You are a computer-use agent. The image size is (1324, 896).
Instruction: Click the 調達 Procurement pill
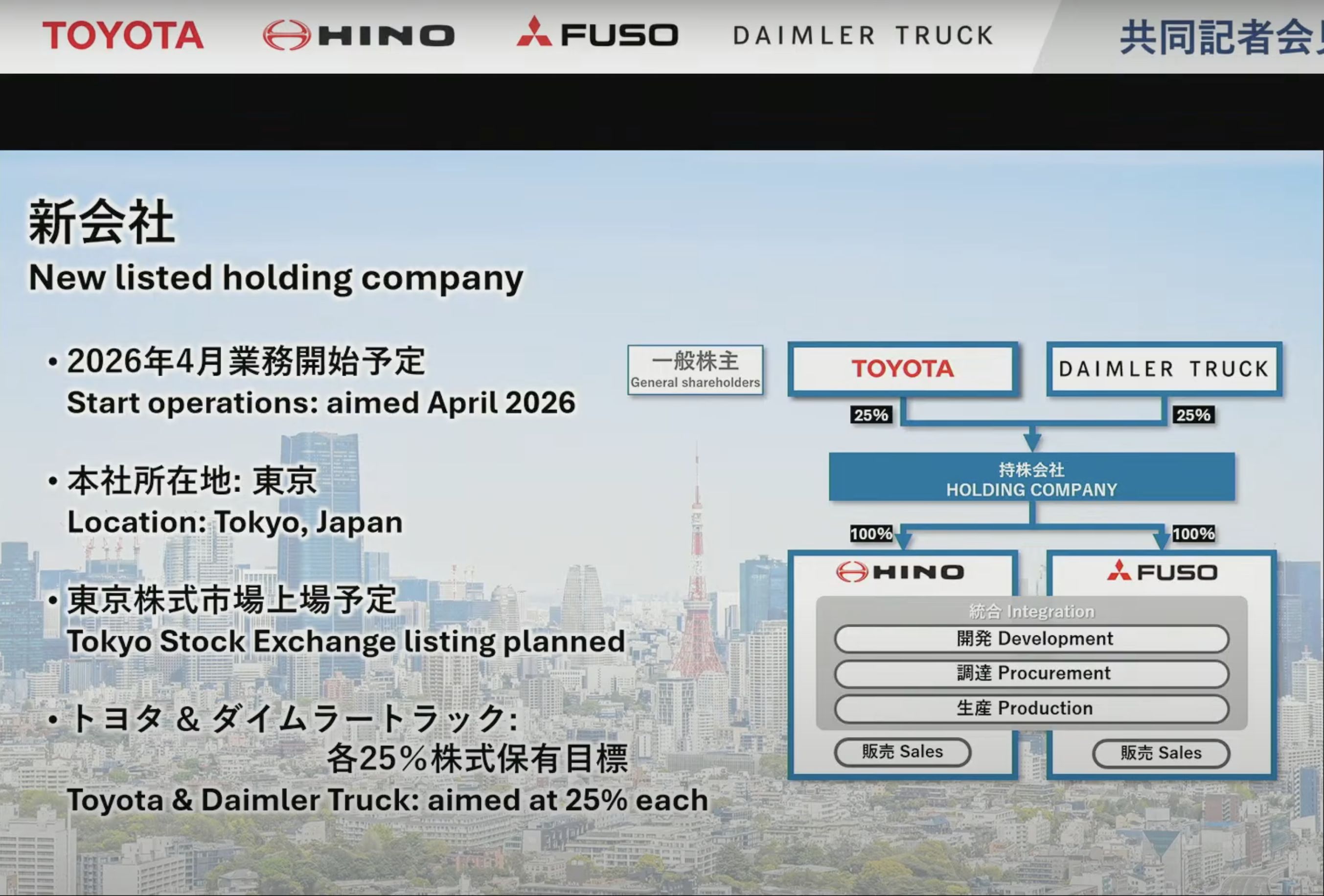click(x=1032, y=674)
